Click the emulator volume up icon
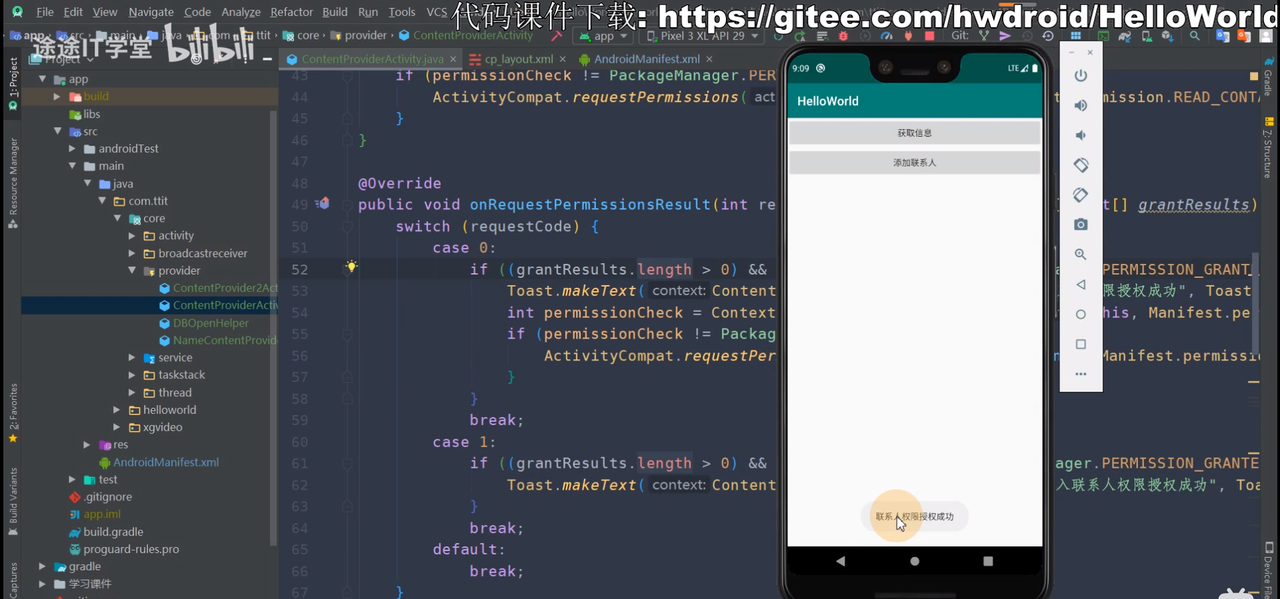 coord(1080,106)
